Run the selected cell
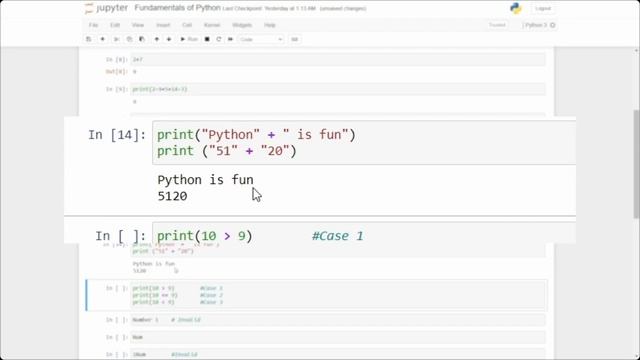The height and width of the screenshot is (360, 640). (189, 39)
